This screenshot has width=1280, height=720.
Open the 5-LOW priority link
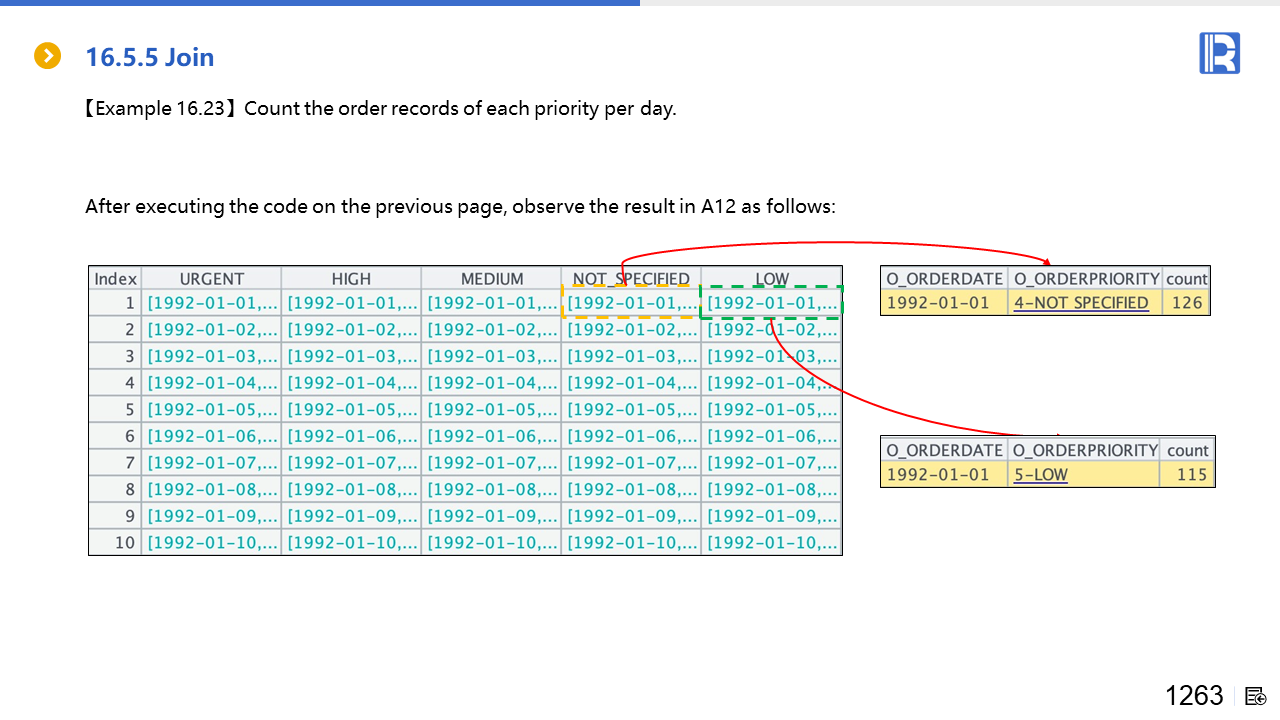click(x=1040, y=475)
